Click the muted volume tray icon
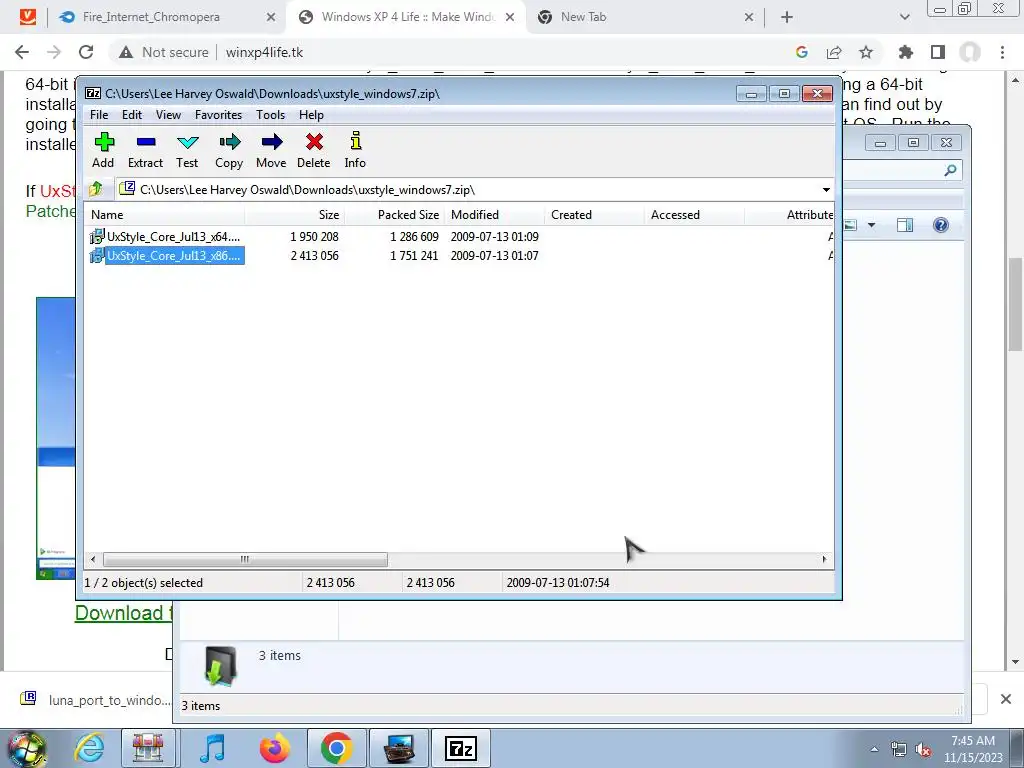 coord(923,749)
